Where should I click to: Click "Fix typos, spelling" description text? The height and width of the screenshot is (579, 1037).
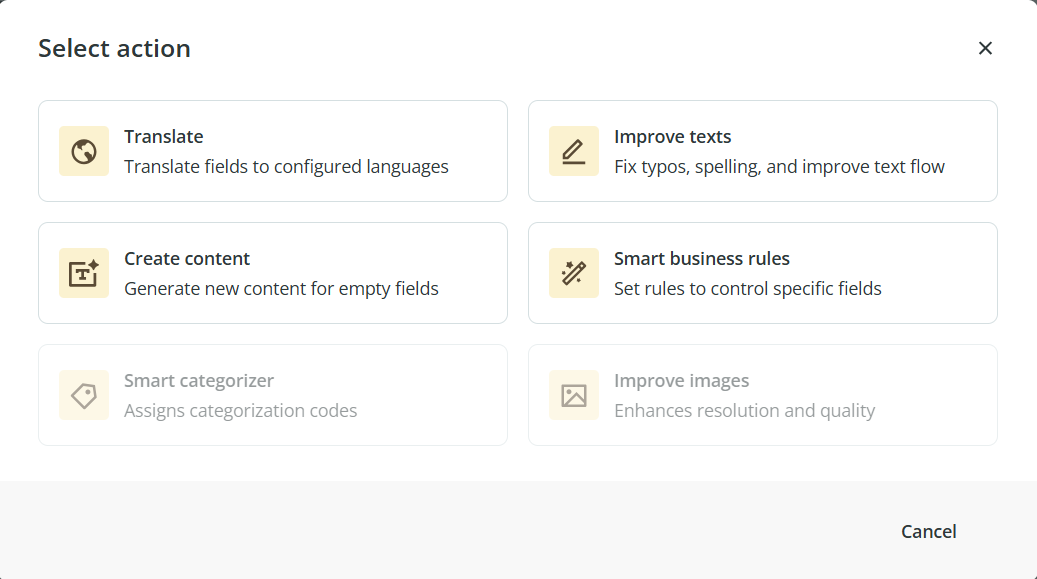[779, 167]
